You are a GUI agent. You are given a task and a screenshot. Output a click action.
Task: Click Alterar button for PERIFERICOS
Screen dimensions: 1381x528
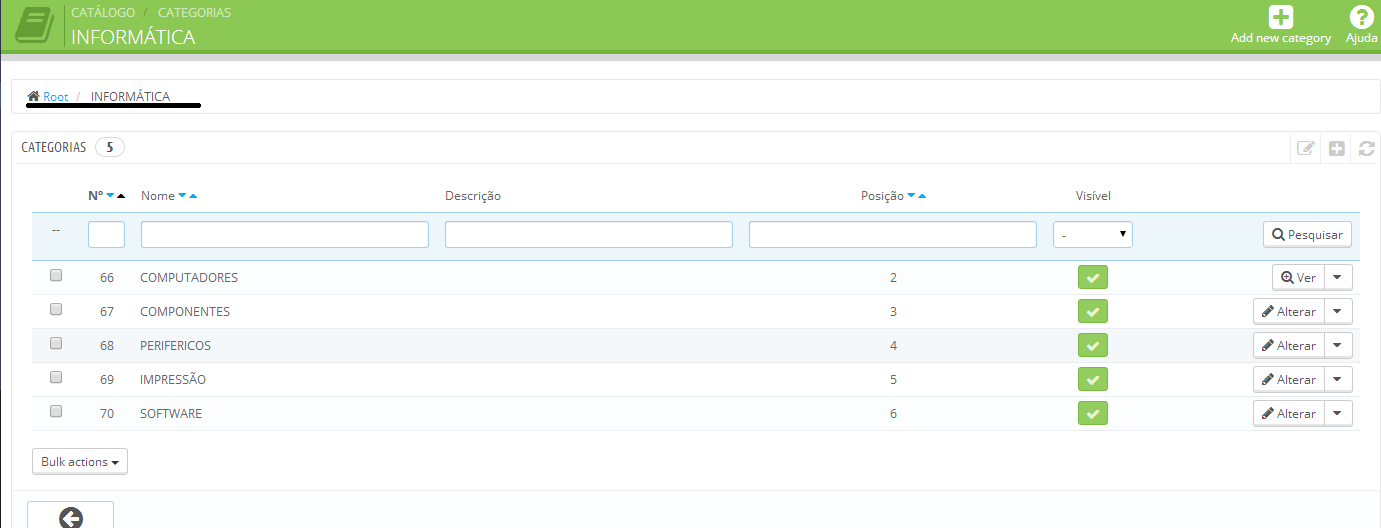click(1289, 346)
